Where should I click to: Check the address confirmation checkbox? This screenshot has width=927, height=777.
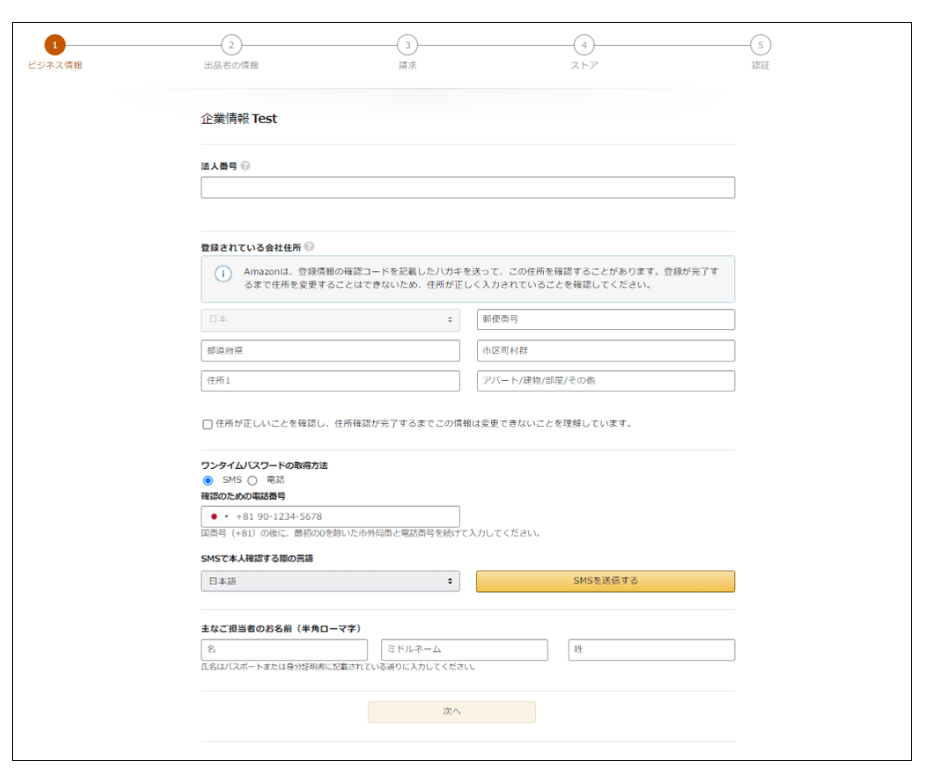click(207, 424)
